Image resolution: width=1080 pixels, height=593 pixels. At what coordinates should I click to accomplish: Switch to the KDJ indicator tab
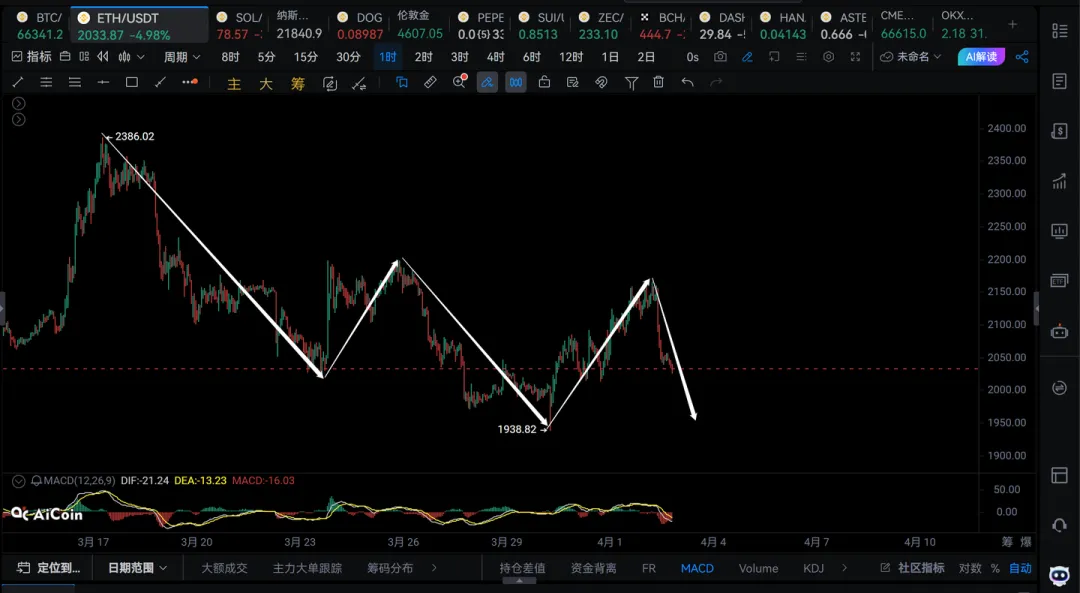pyautogui.click(x=813, y=568)
